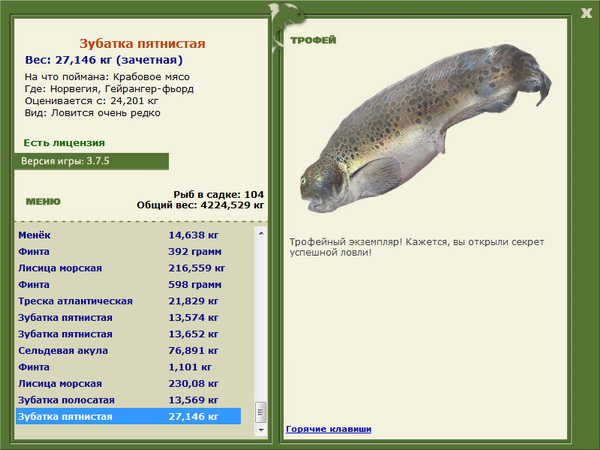Image resolution: width=600 pixels, height=450 pixels.
Task: Click highlighted Зубатка пятнистая 27,146 кг row
Action: point(129,416)
